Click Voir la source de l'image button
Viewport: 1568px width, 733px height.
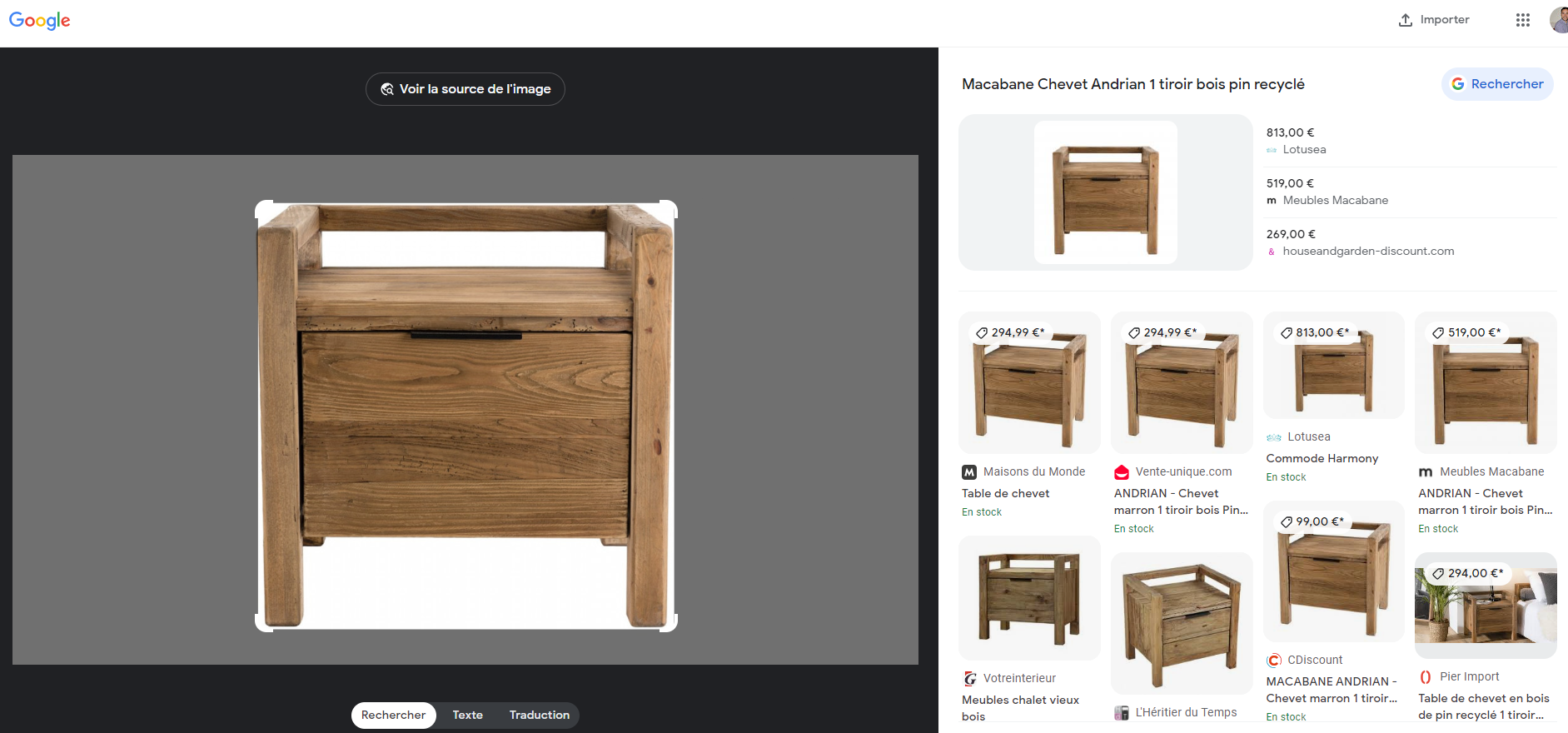[465, 89]
